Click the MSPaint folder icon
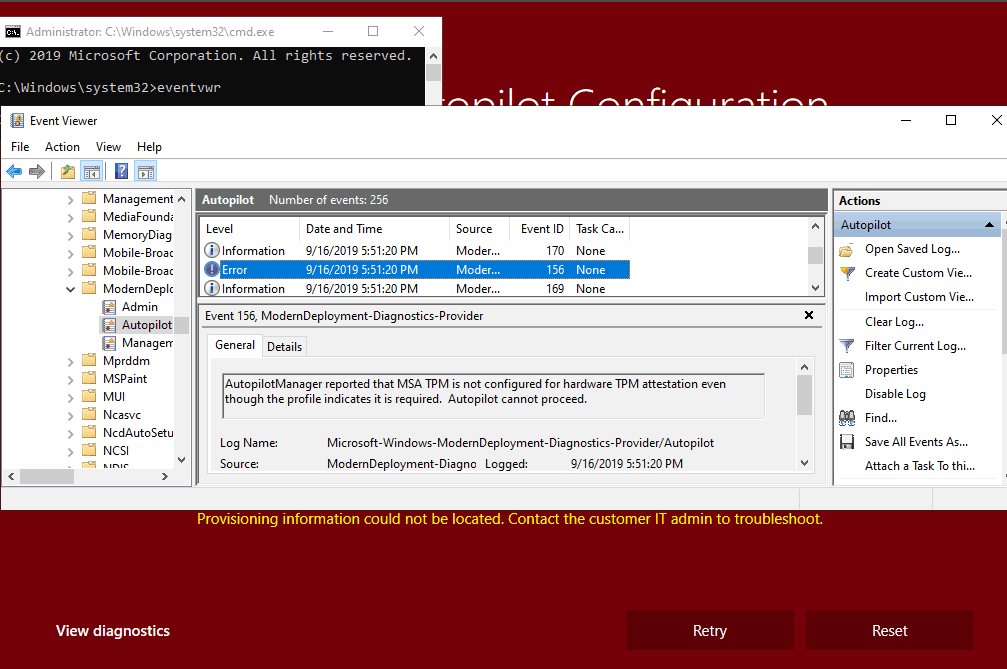Image resolution: width=1007 pixels, height=669 pixels. (89, 379)
